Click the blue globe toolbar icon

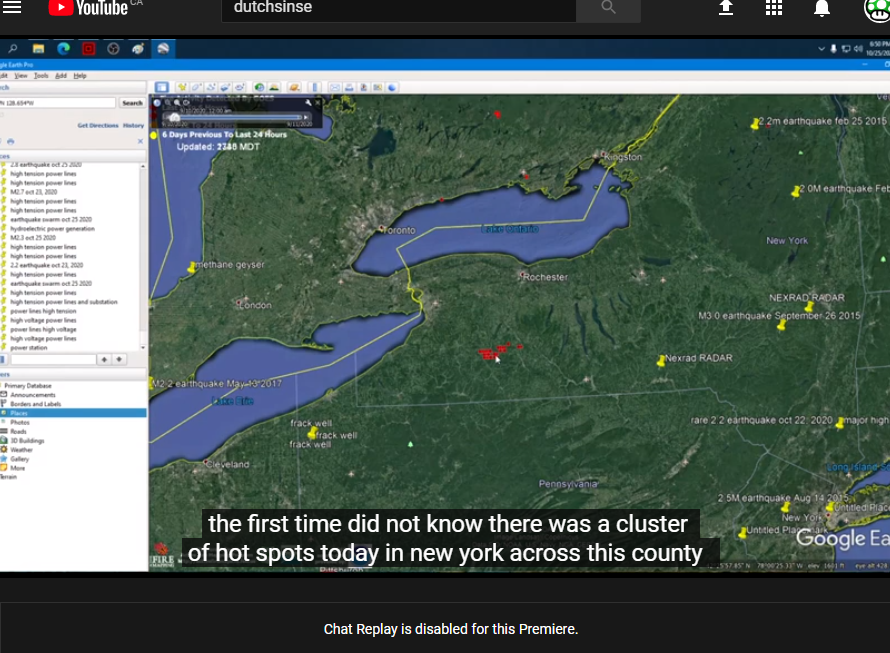click(x=392, y=87)
